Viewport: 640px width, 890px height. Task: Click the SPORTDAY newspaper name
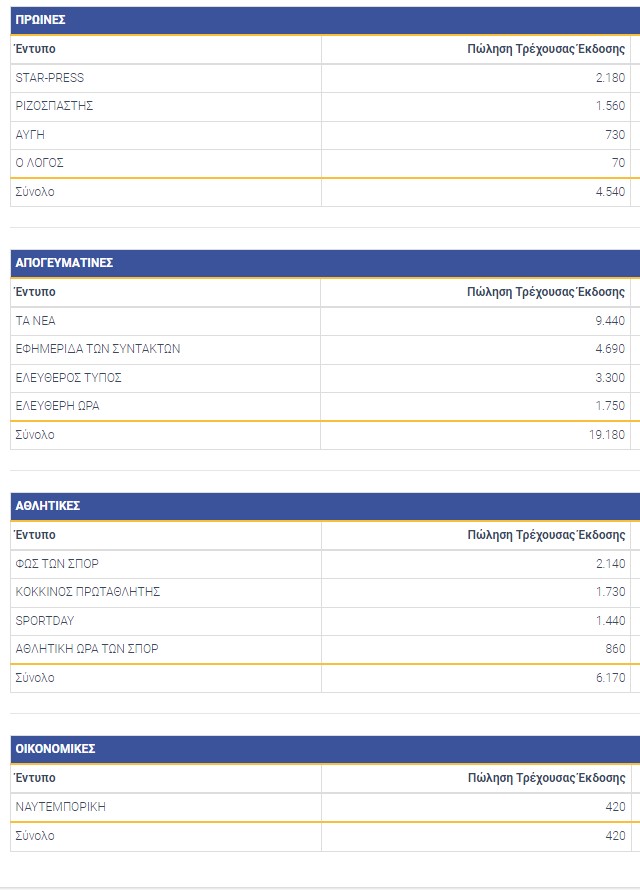click(45, 621)
